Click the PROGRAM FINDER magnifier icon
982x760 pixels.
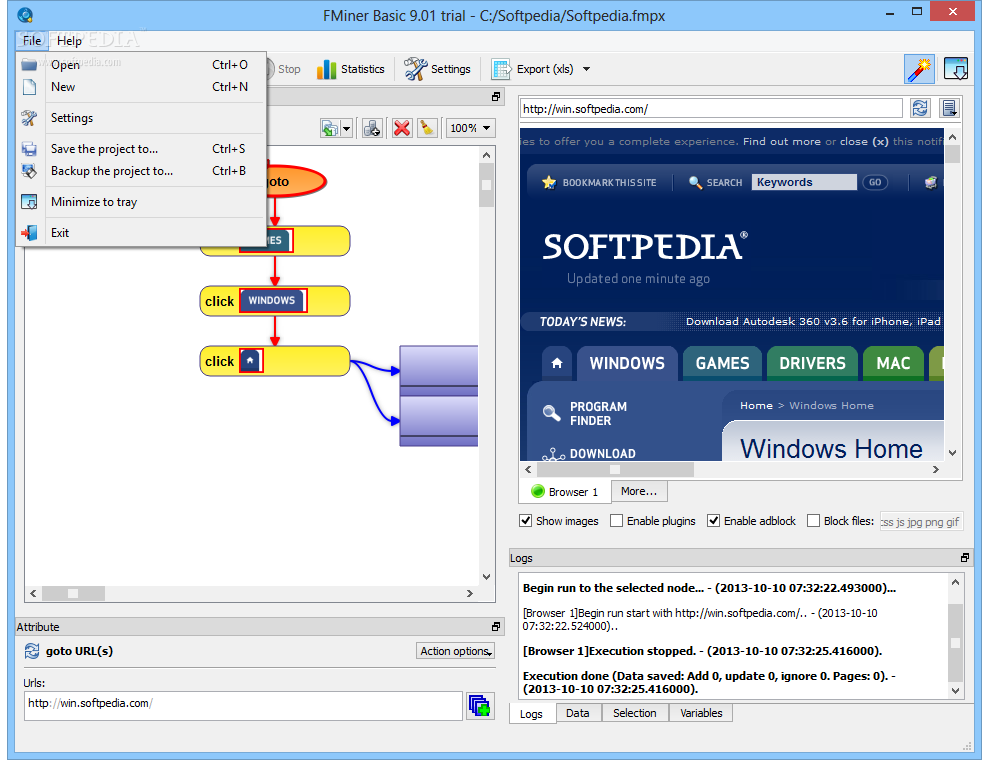pyautogui.click(x=552, y=413)
